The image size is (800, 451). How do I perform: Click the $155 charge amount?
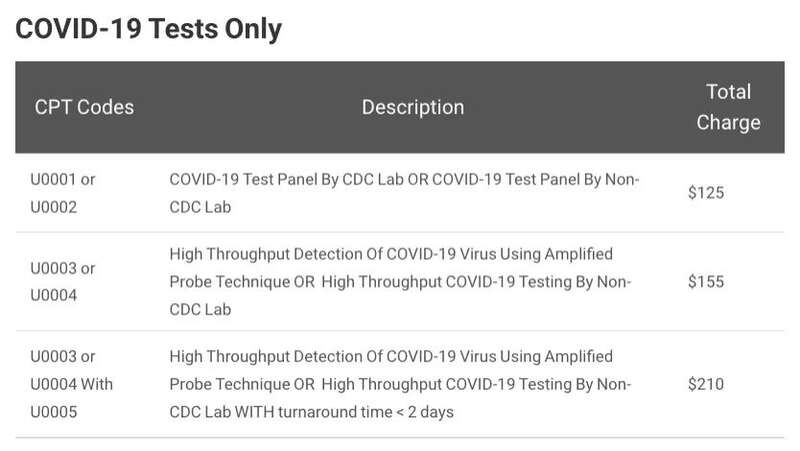(706, 282)
